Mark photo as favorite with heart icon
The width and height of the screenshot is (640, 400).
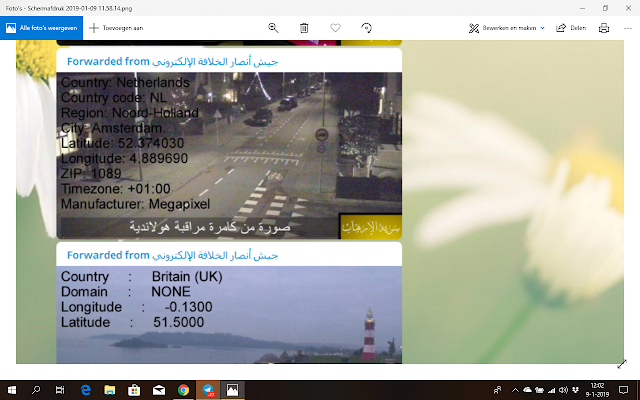[x=335, y=28]
